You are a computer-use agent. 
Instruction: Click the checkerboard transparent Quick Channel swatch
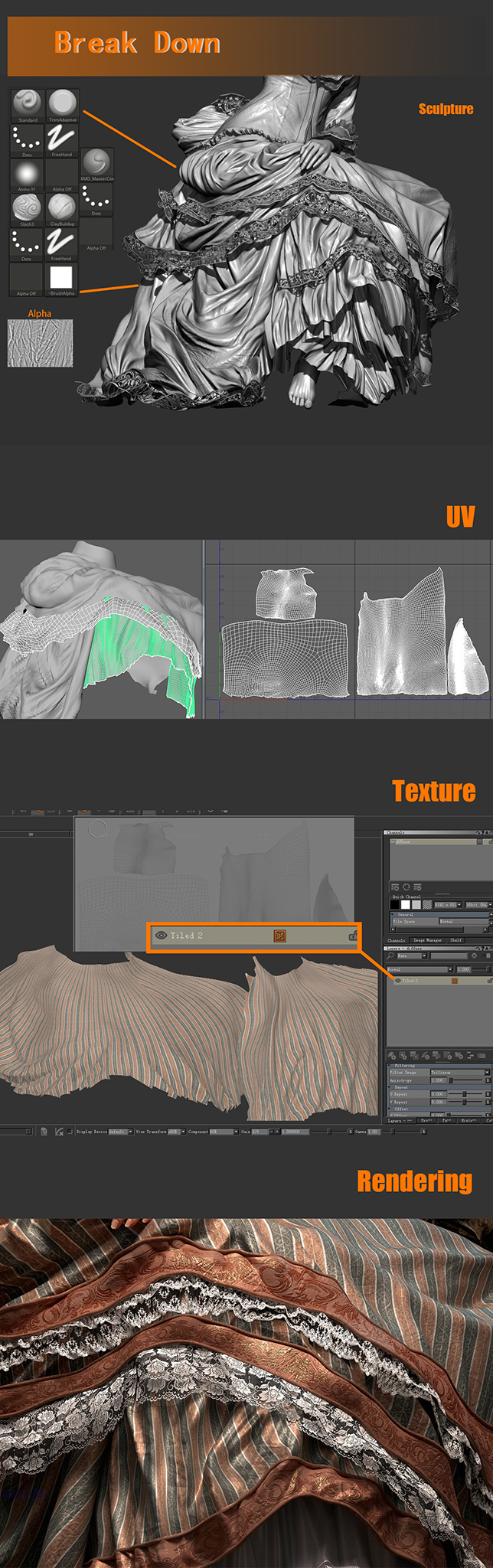coord(427,904)
